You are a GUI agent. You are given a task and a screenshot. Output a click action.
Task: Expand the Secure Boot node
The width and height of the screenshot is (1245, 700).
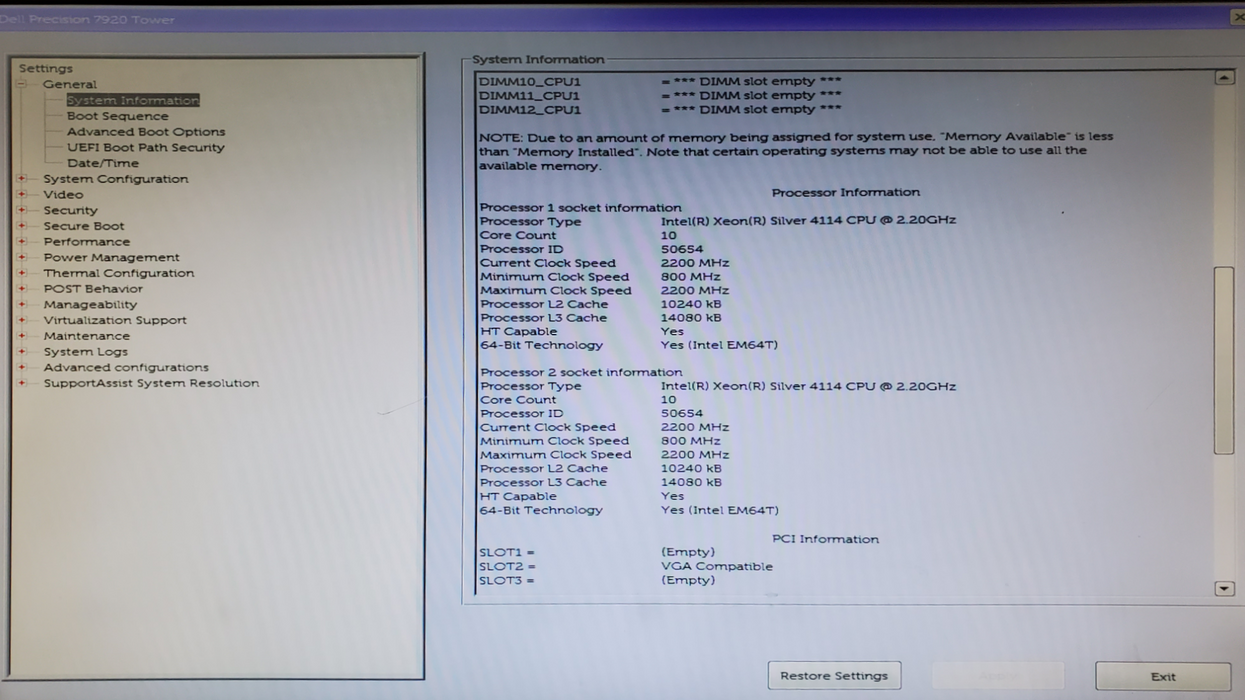[x=22, y=226]
